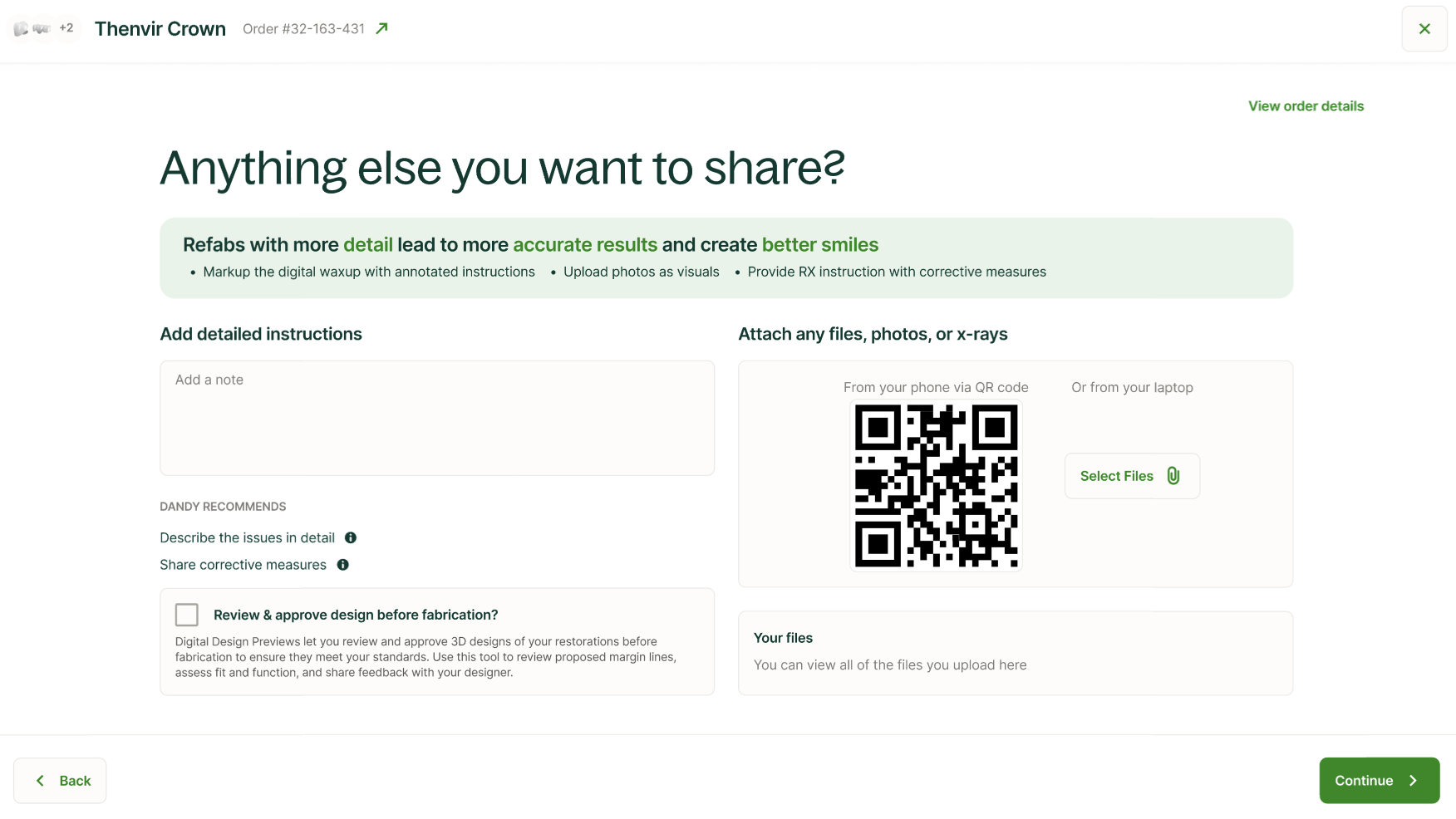The width and height of the screenshot is (1456, 819).
Task: Click the paperclip attachment icon
Action: tap(1173, 476)
